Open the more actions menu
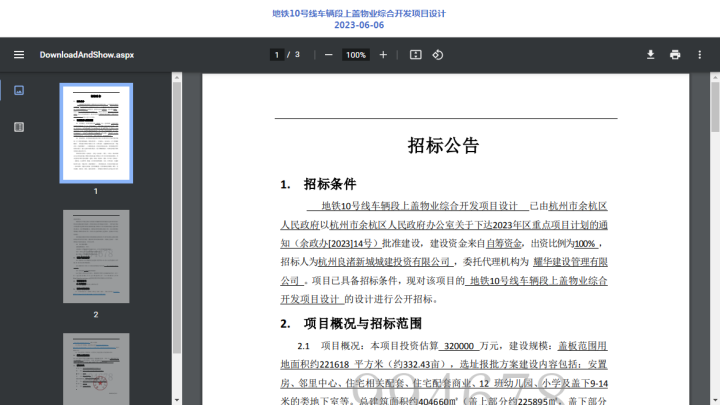 (x=699, y=55)
